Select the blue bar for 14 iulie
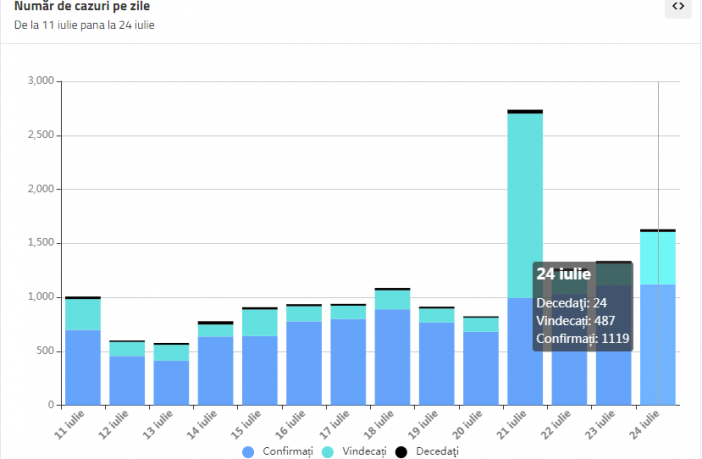 (215, 370)
